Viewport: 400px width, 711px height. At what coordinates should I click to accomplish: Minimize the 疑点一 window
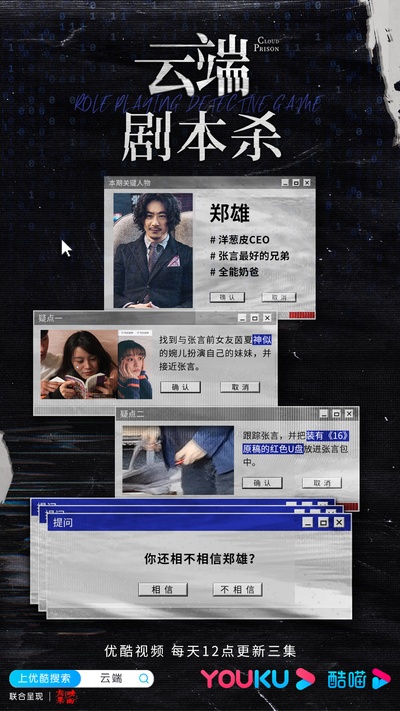pos(243,318)
